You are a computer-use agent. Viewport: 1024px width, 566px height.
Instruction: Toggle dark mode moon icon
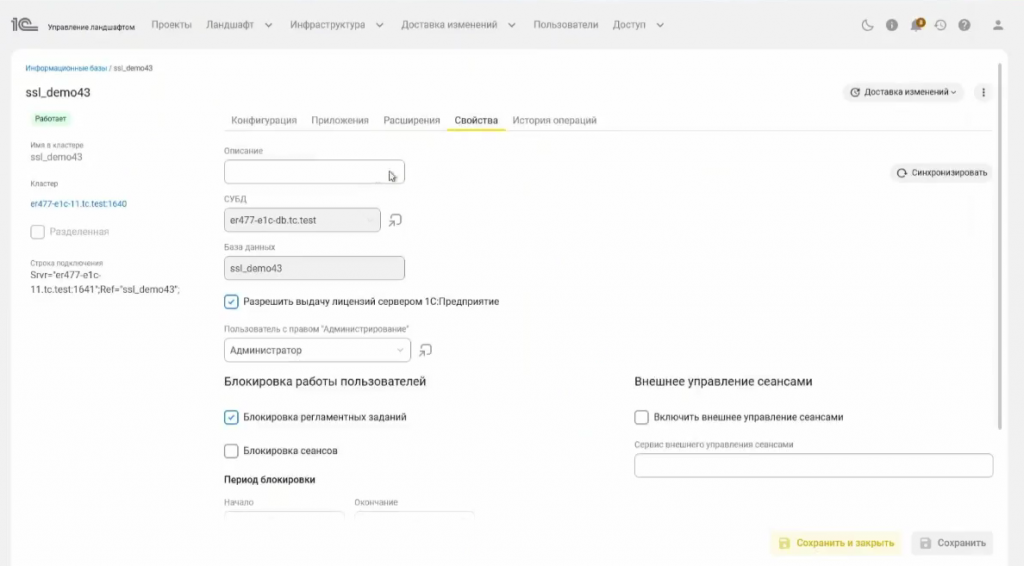(x=868, y=25)
